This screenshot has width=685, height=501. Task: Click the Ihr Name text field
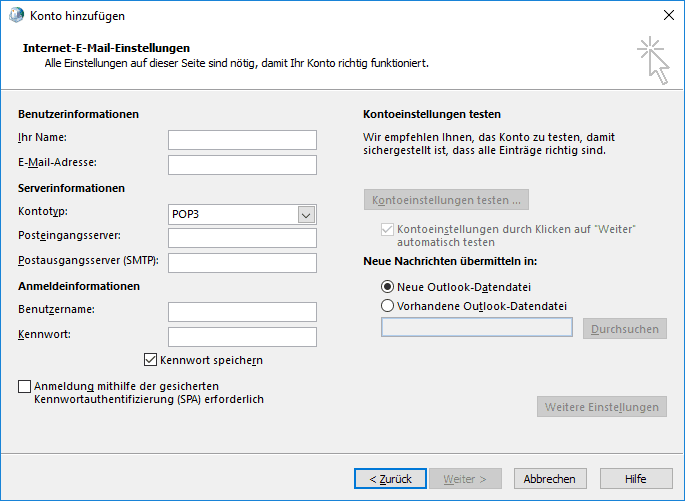point(242,140)
